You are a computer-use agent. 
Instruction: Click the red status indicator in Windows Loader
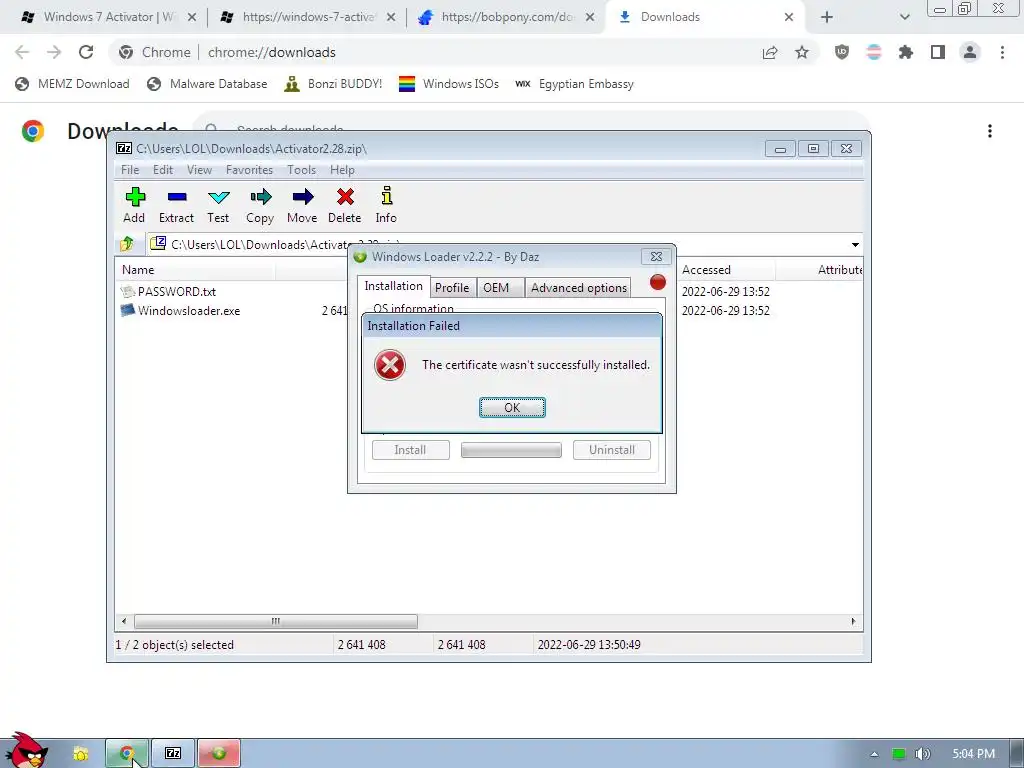point(658,282)
